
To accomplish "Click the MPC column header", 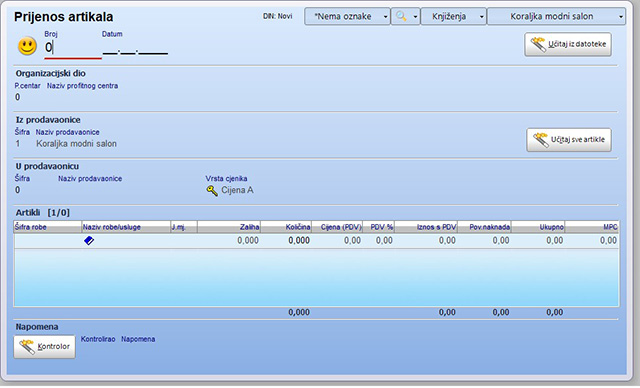I will pos(592,227).
